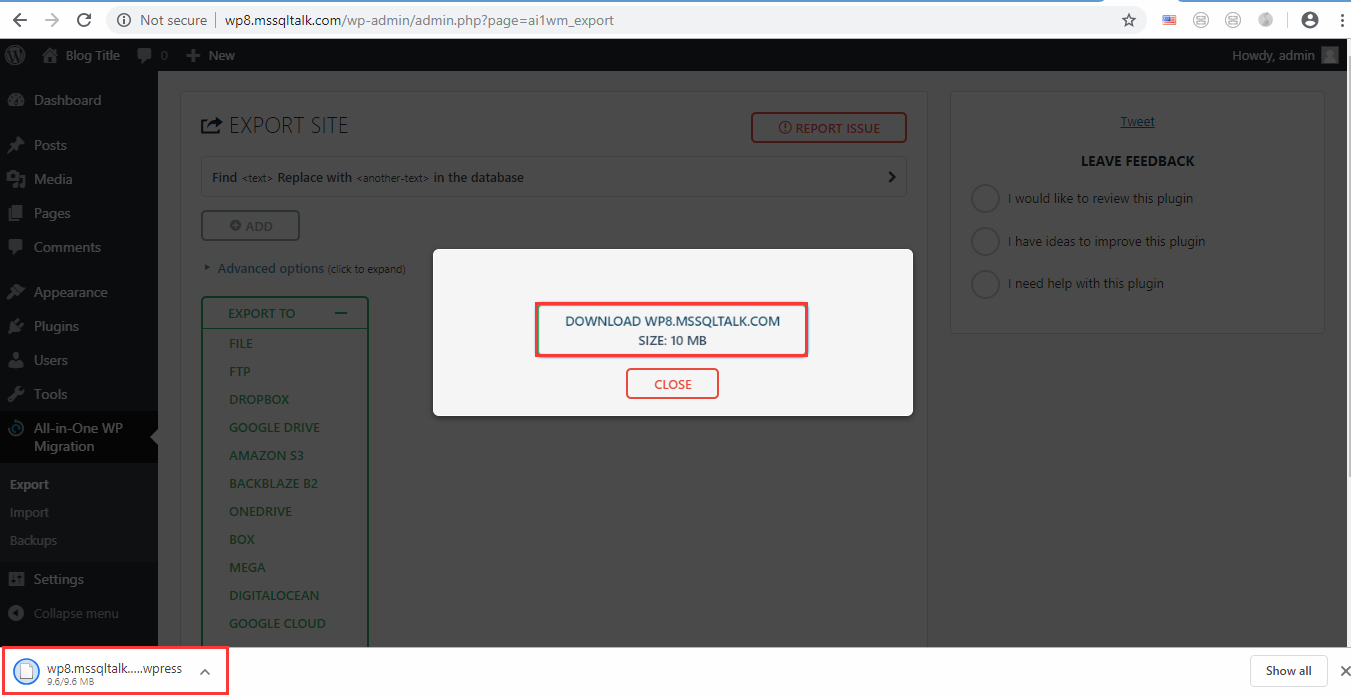1351x696 pixels.
Task: Click the US flag extension icon
Action: 1169,20
